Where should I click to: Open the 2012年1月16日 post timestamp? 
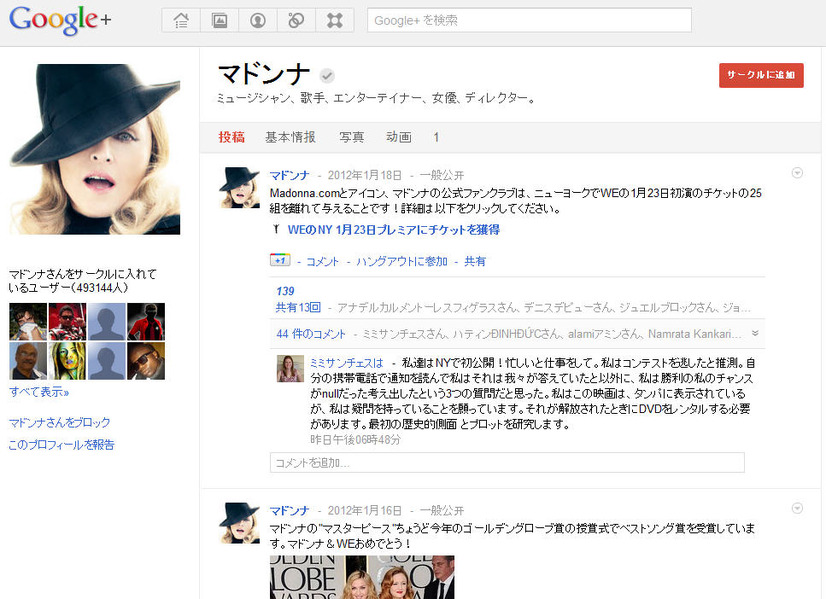[x=365, y=510]
